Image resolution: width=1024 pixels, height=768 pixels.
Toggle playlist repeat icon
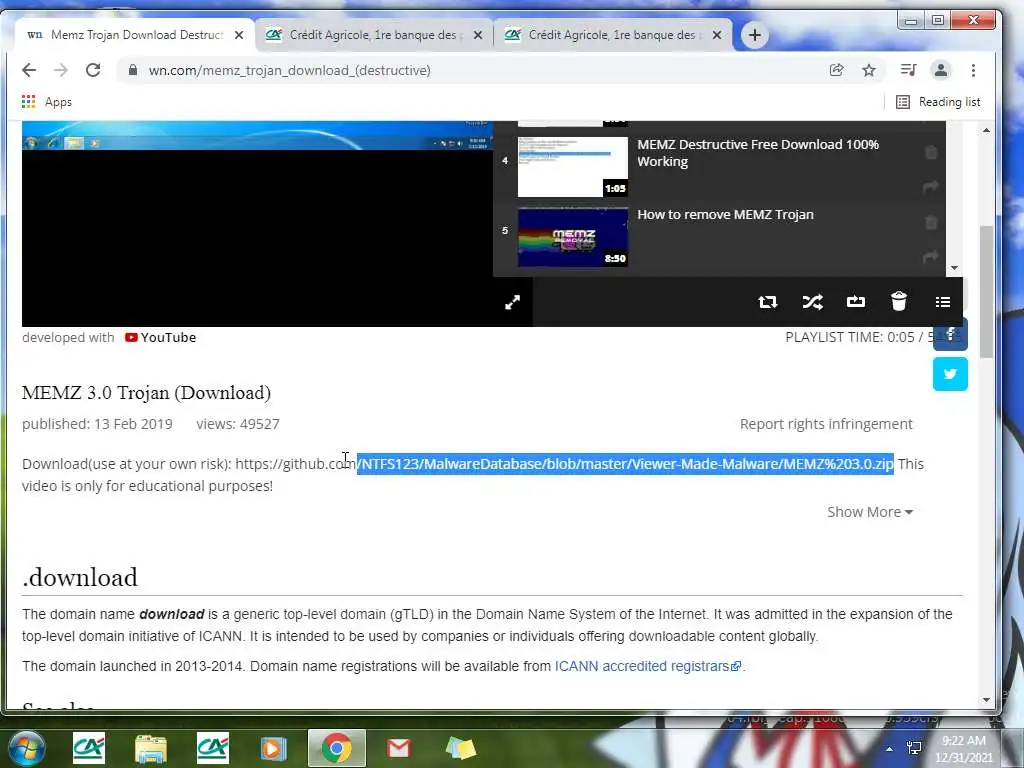(767, 302)
